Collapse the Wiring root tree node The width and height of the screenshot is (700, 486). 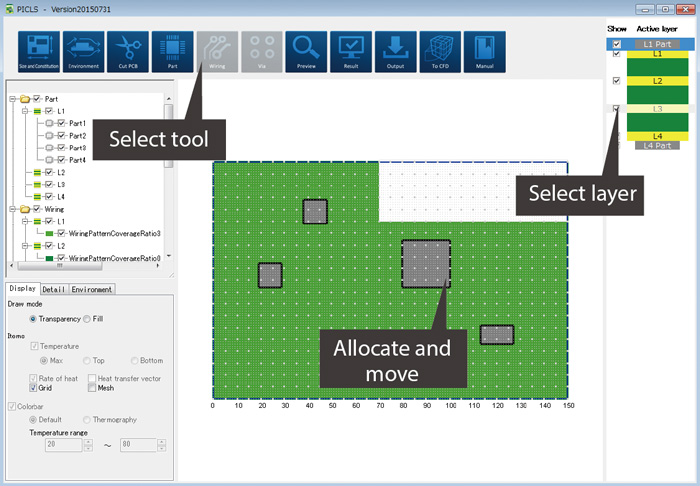click(x=12, y=209)
